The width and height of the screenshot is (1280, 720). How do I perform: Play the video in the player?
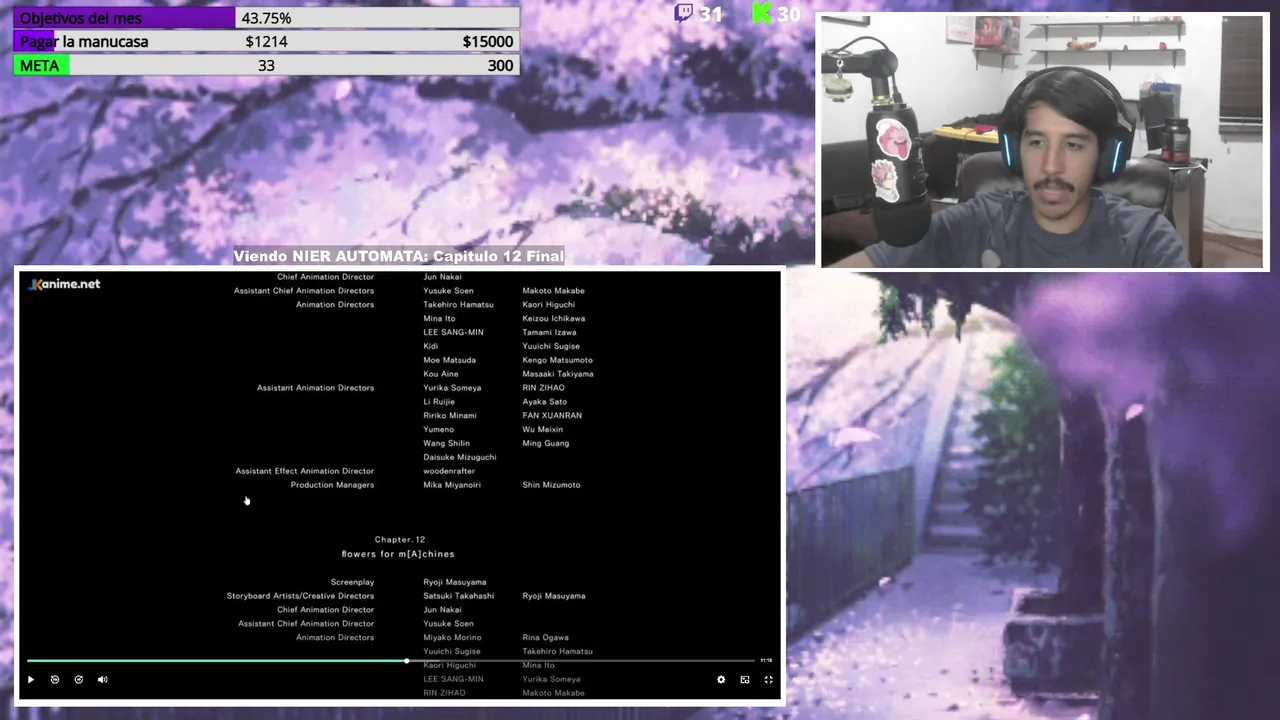pyautogui.click(x=31, y=679)
